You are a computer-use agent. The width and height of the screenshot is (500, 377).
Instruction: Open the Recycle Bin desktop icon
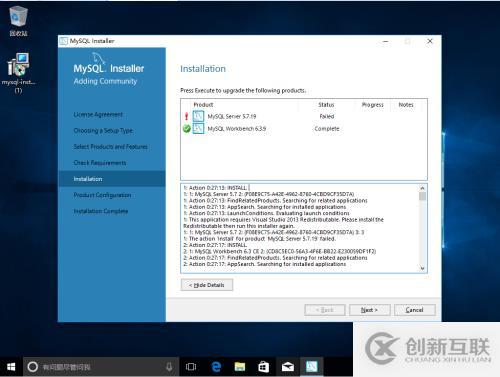18,20
